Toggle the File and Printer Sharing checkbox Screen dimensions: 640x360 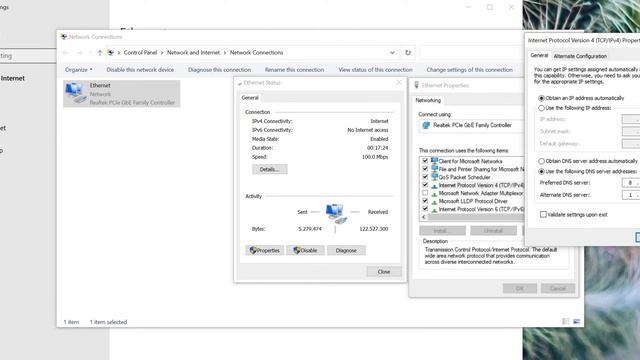(x=425, y=169)
